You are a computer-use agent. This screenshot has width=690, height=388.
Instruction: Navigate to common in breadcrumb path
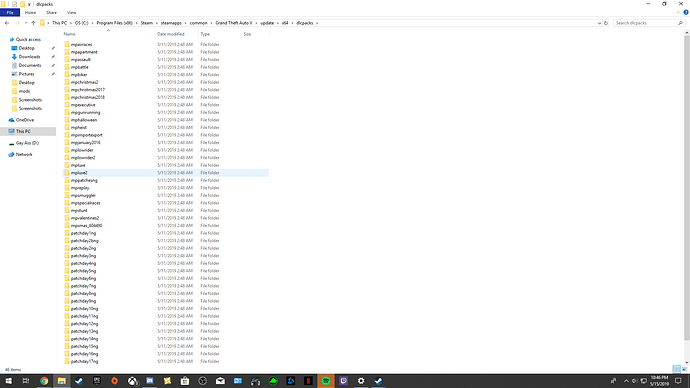pyautogui.click(x=198, y=23)
